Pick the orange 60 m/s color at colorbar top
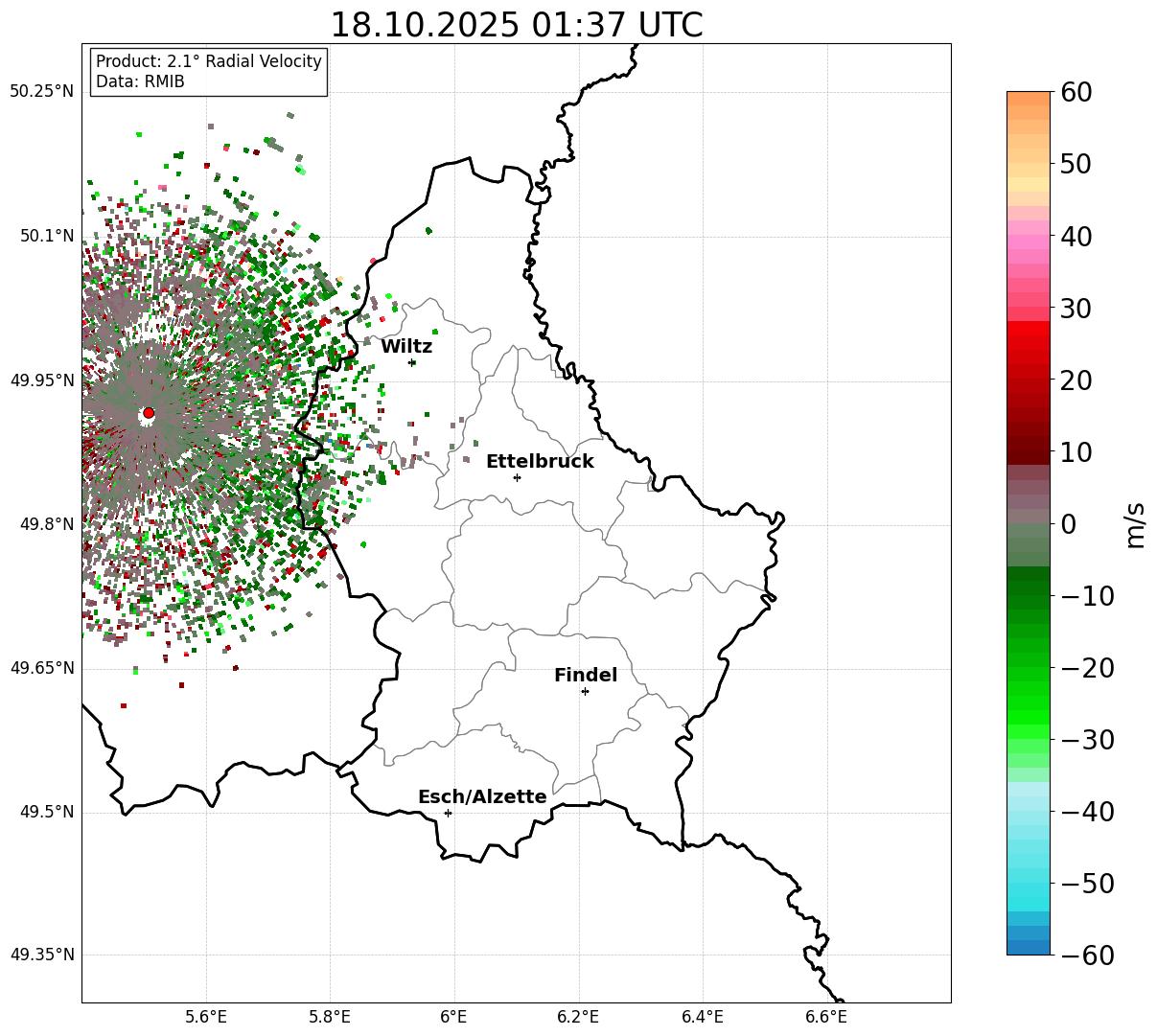Screen dimensions: 1157x1036 [1029, 99]
